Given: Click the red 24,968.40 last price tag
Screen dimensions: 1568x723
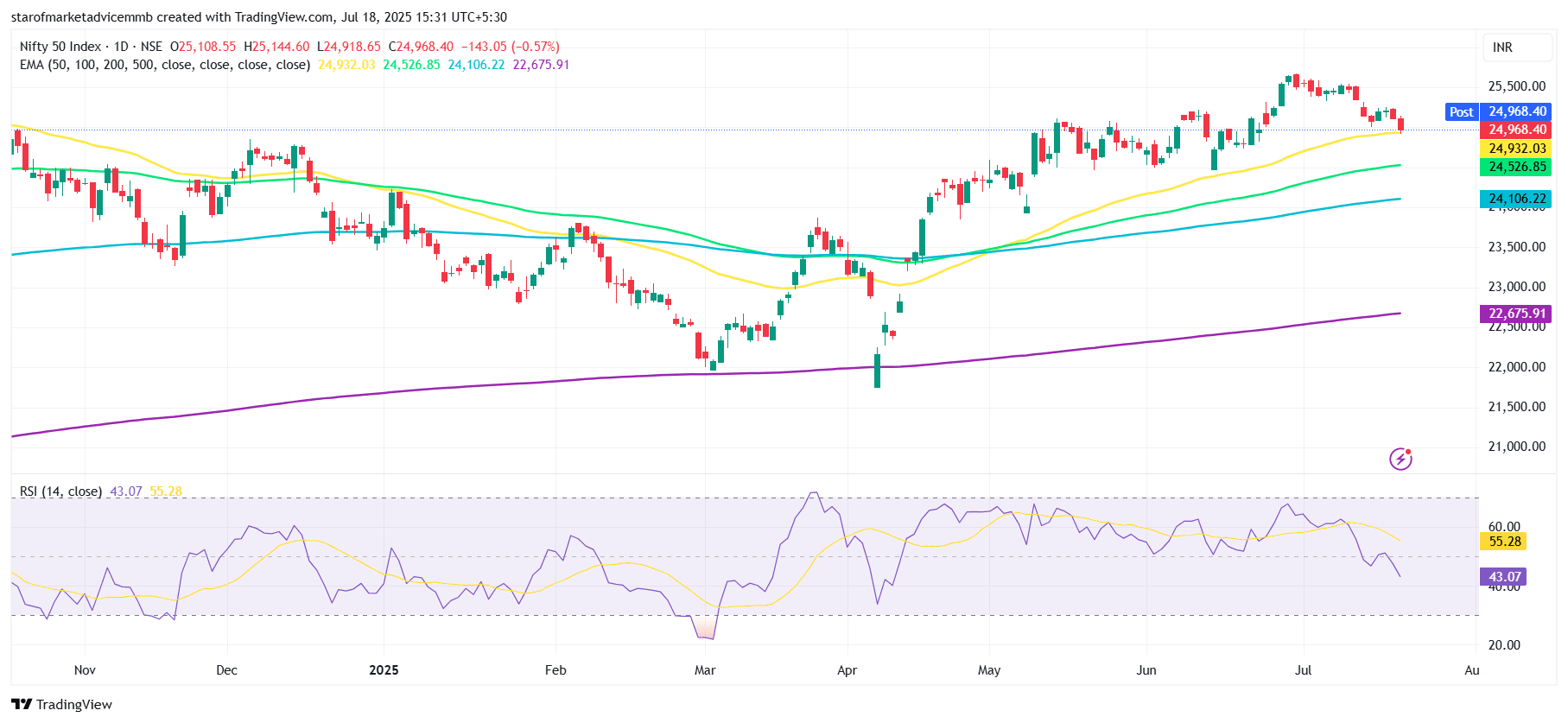Looking at the screenshot, I should click(1517, 130).
